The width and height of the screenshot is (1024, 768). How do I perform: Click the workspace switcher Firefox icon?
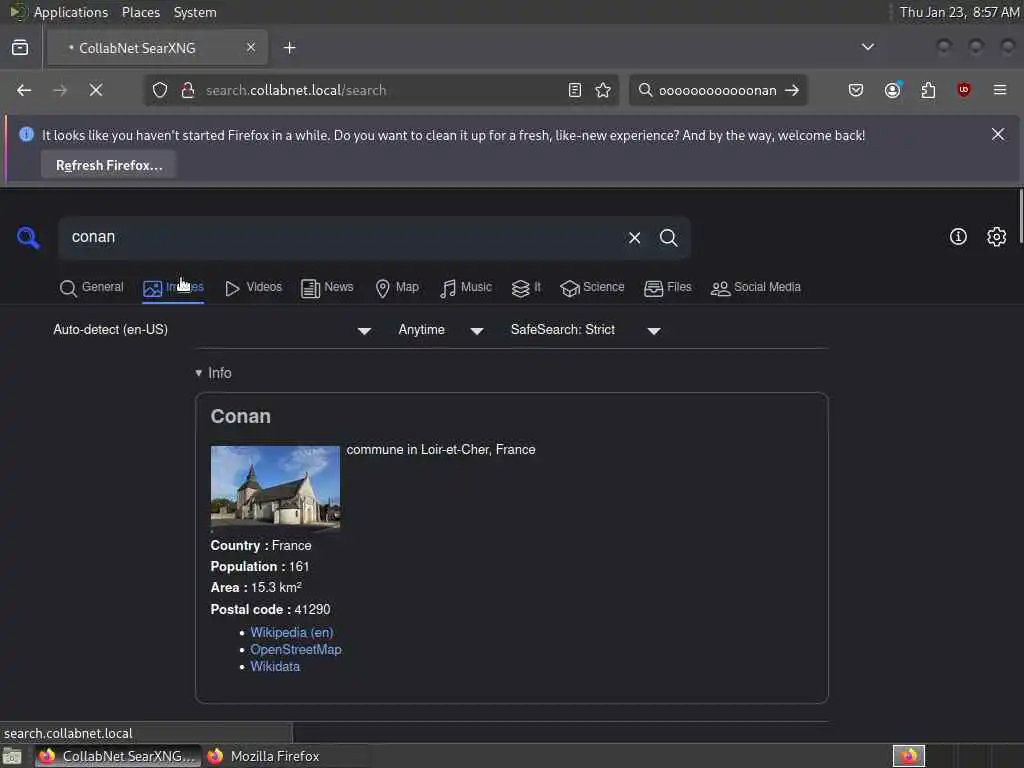tap(908, 756)
